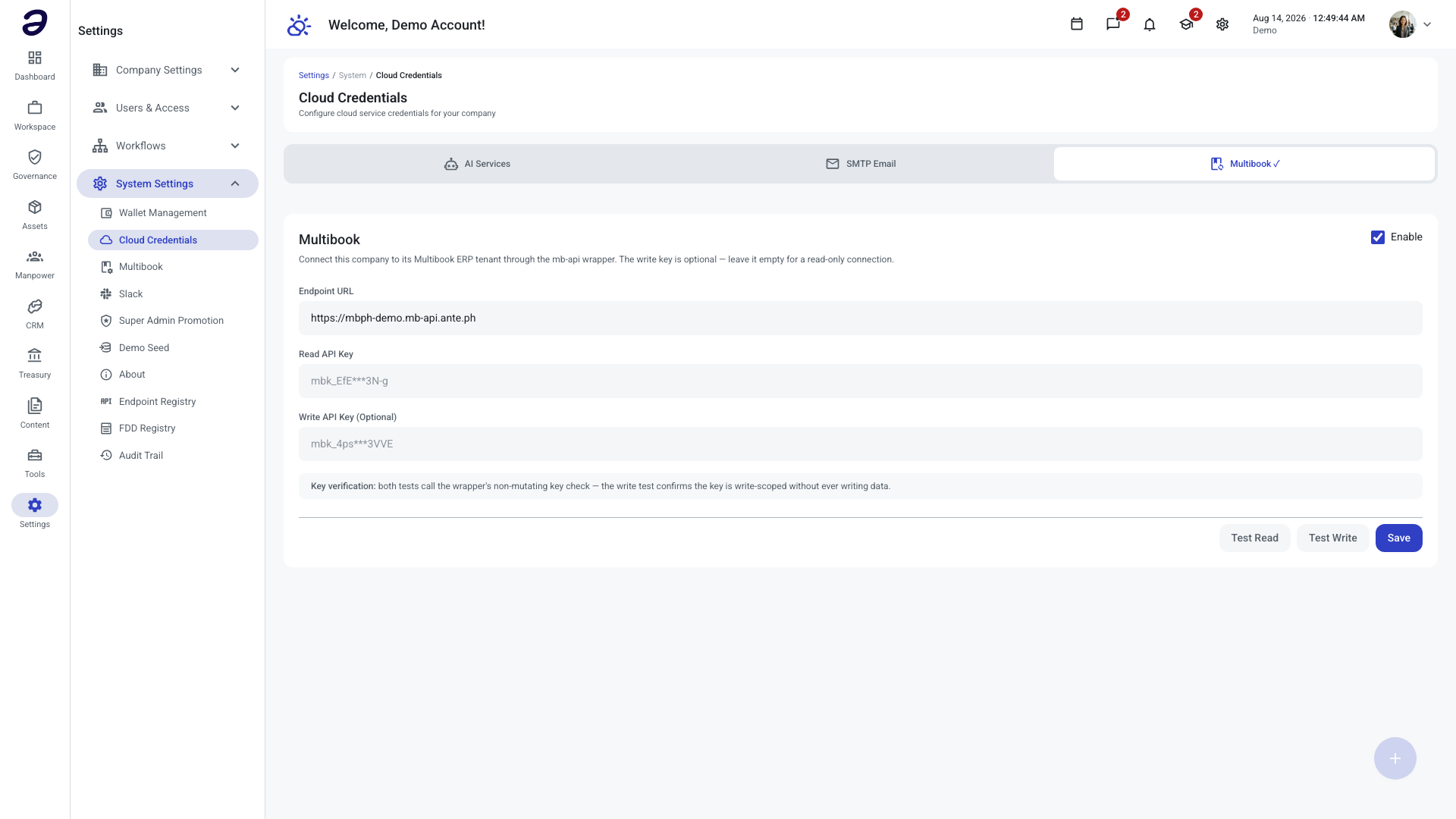Click the Wallet Management wallet icon
Screen dimensions: 1456x819
point(106,213)
